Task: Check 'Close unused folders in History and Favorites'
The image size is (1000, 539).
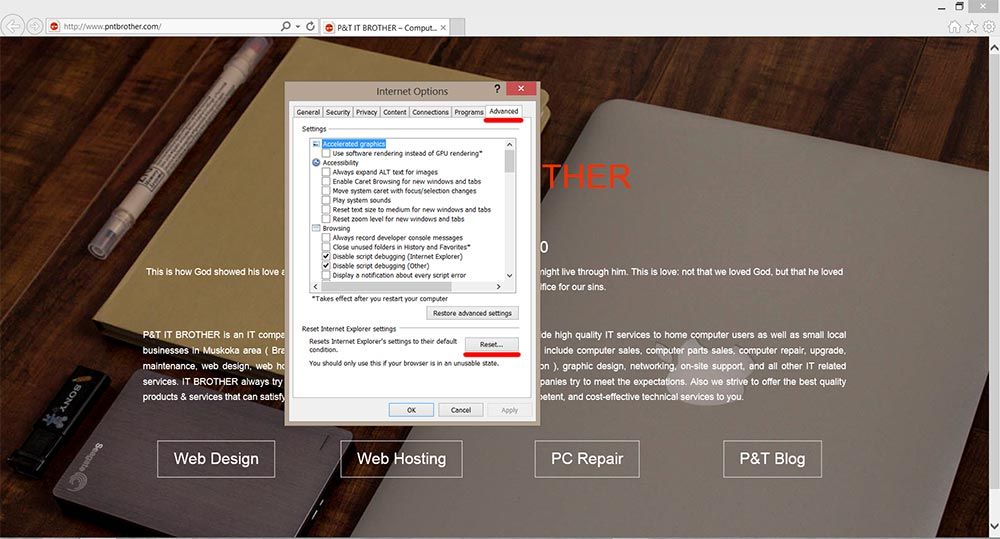Action: click(326, 247)
